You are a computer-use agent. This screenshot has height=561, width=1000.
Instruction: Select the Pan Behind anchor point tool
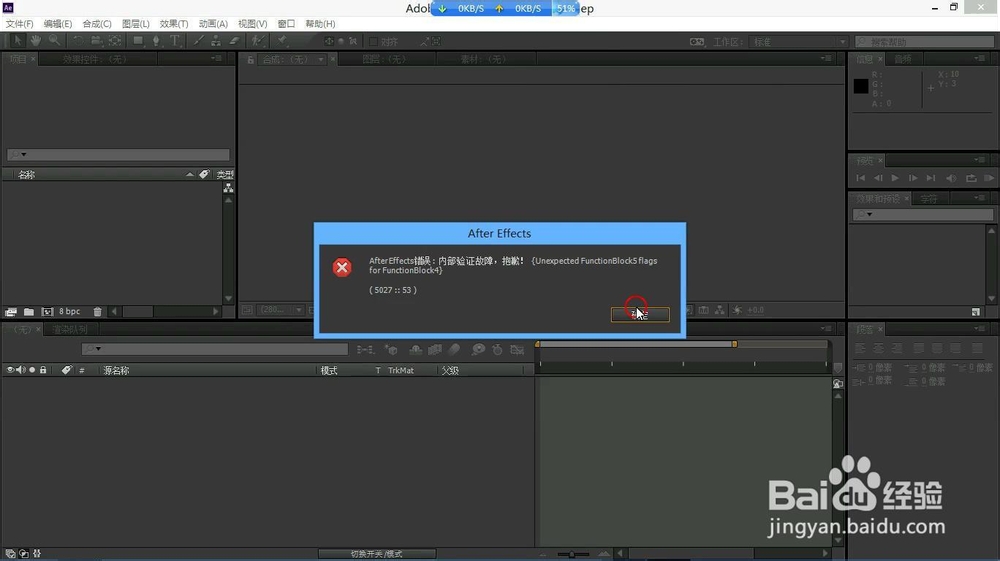115,41
